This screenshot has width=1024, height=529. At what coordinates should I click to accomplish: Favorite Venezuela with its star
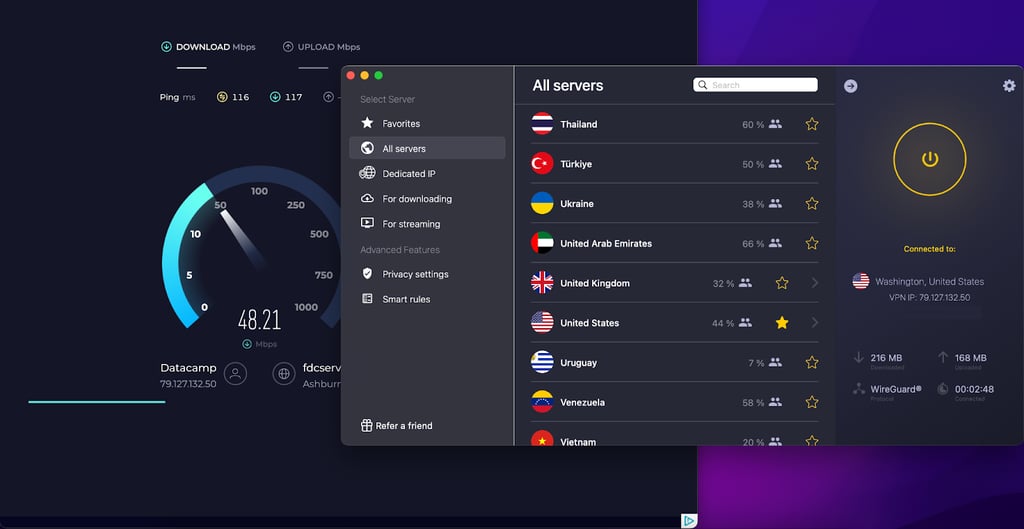(x=812, y=402)
